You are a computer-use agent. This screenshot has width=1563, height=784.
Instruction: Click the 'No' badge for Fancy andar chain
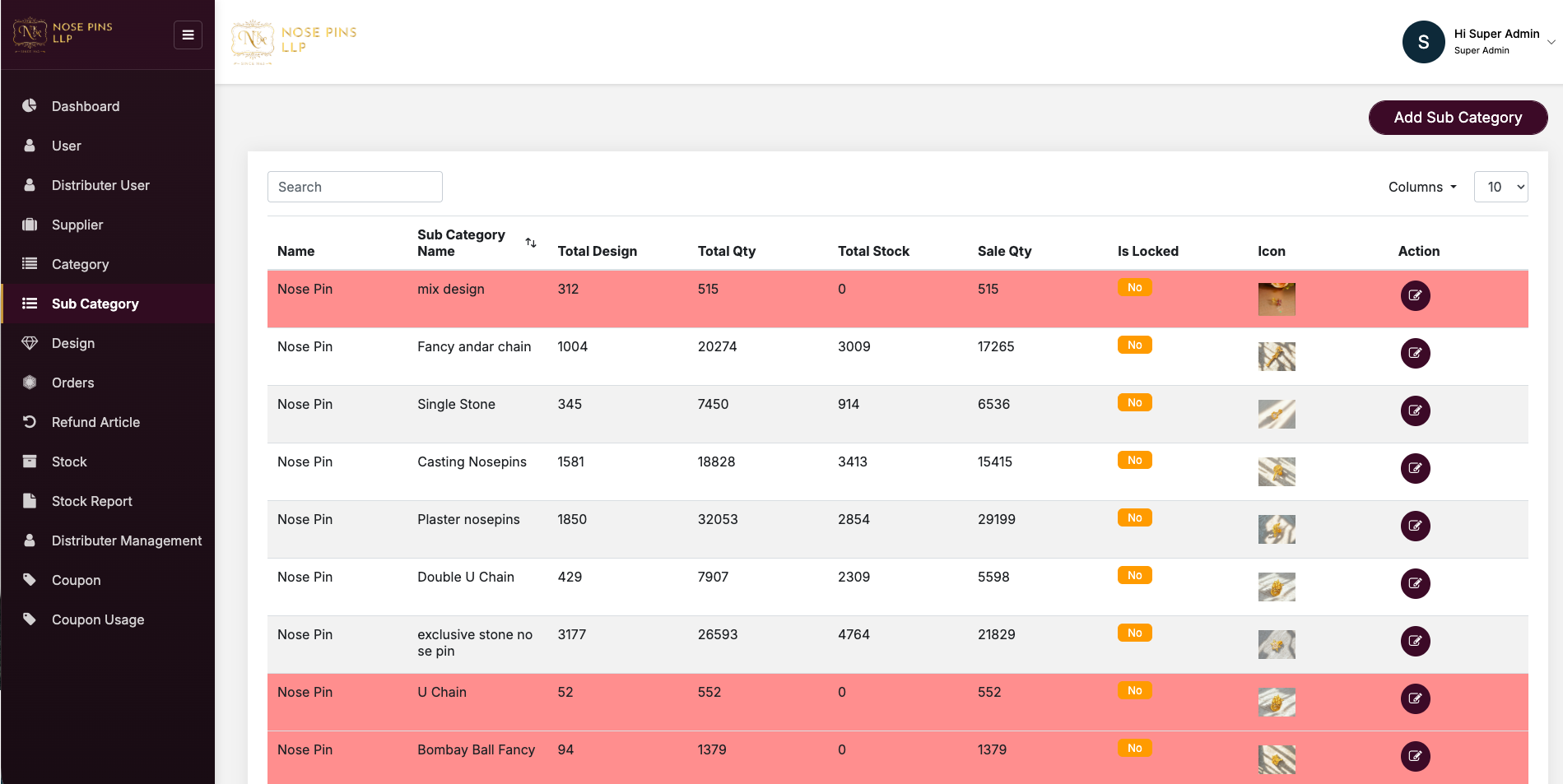tap(1134, 345)
